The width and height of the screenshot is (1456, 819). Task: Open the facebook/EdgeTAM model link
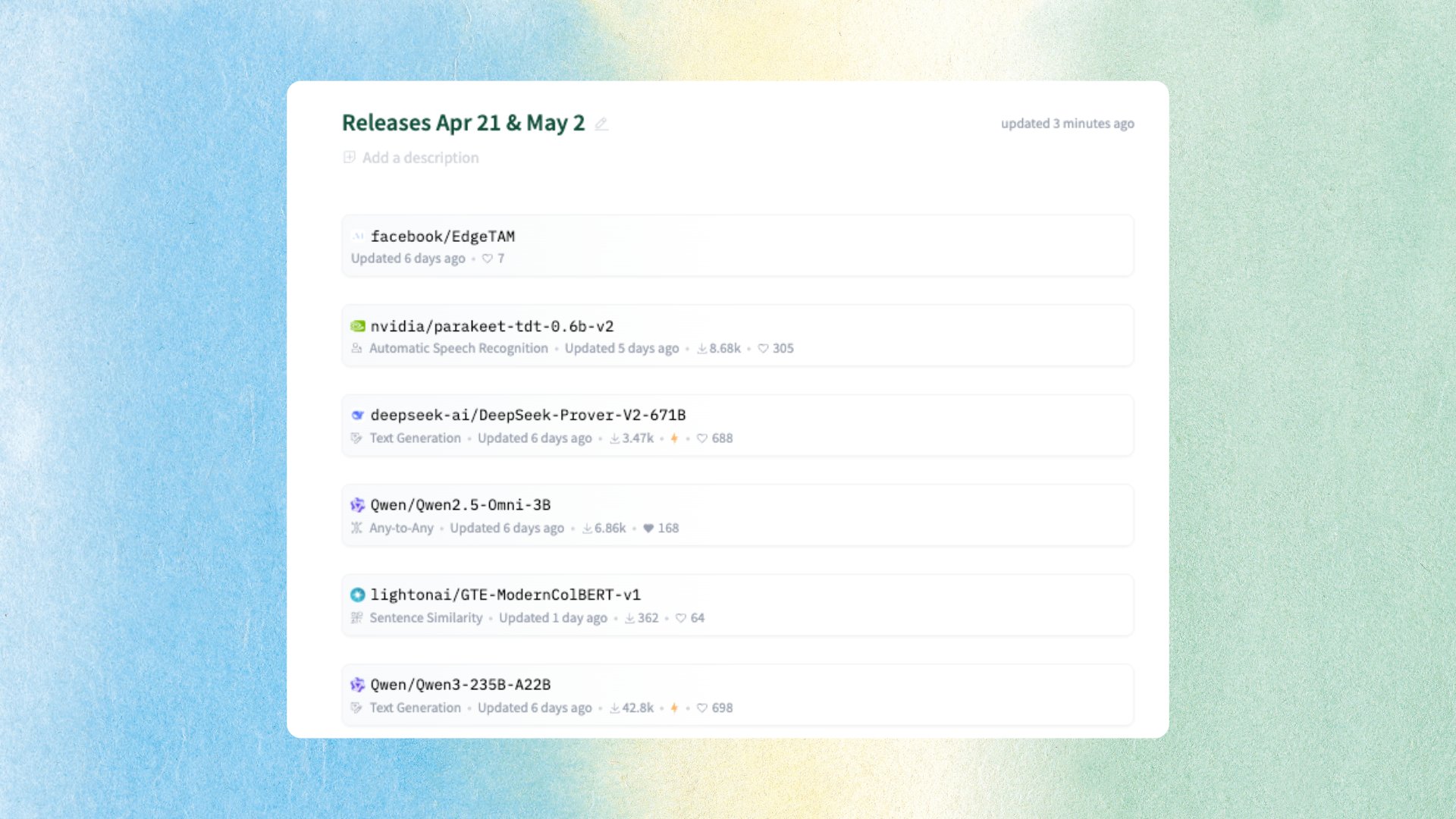(x=443, y=237)
